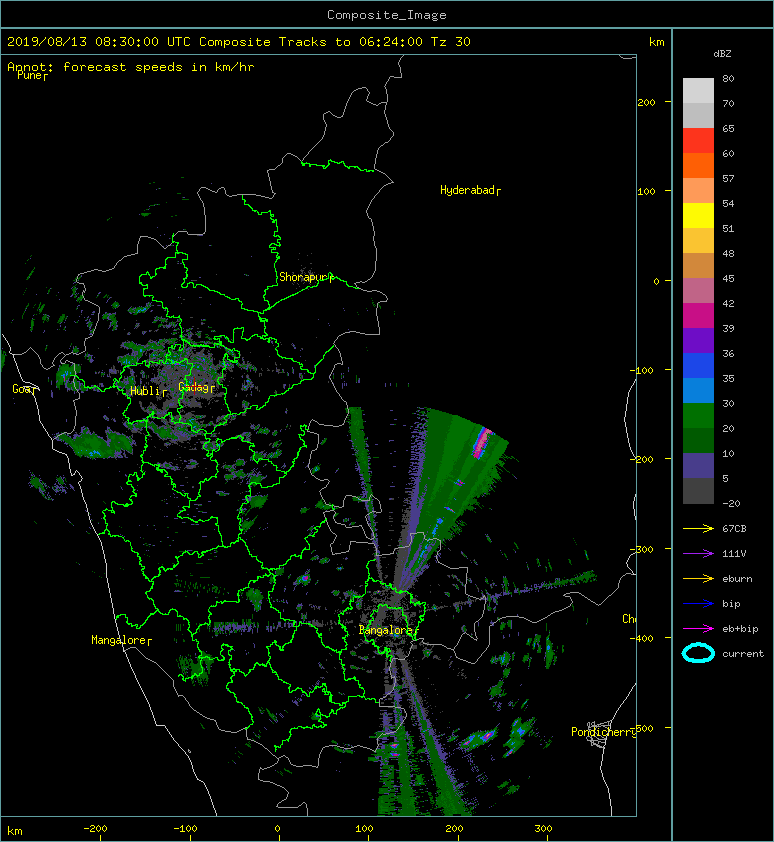Click the 300 mark on the horizontal axis
This screenshot has height=842, width=774.
(x=543, y=829)
